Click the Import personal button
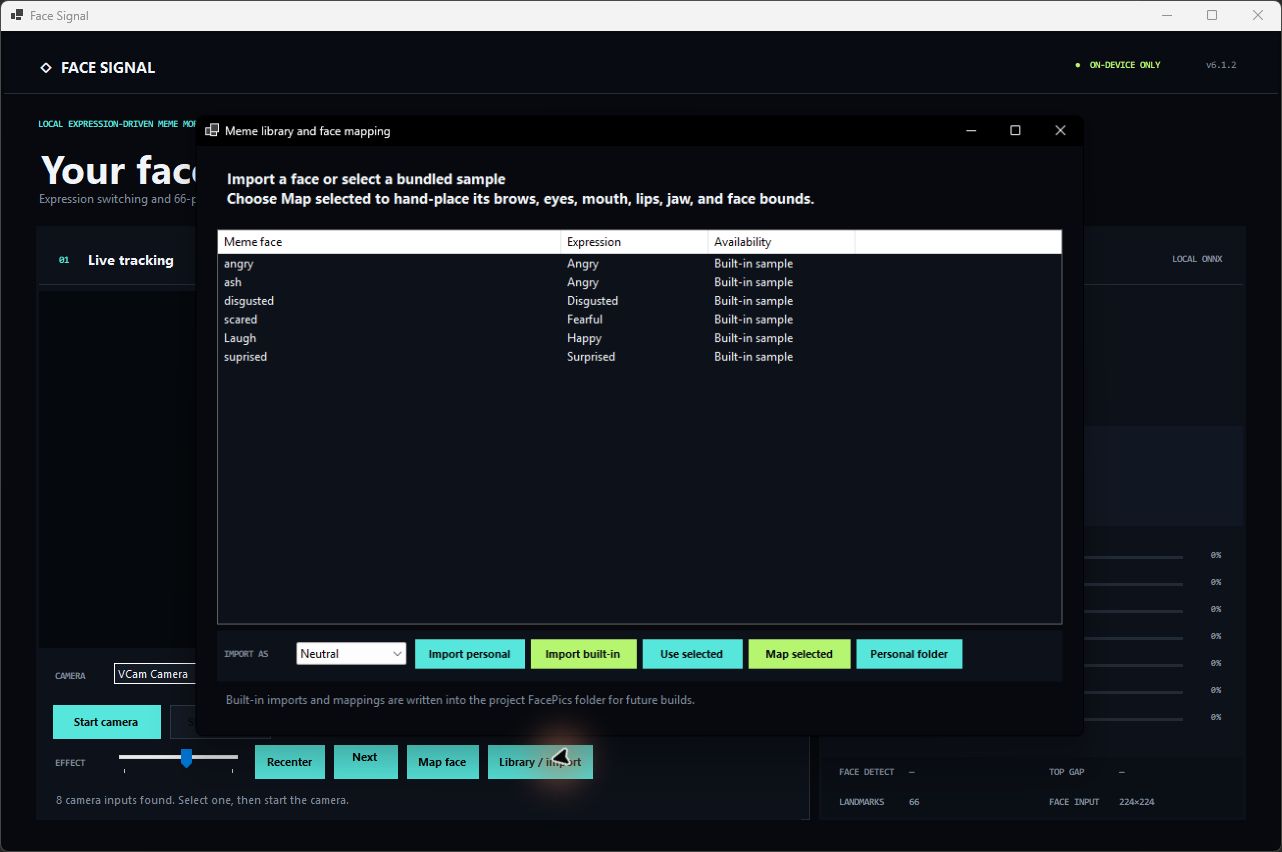 (x=469, y=654)
